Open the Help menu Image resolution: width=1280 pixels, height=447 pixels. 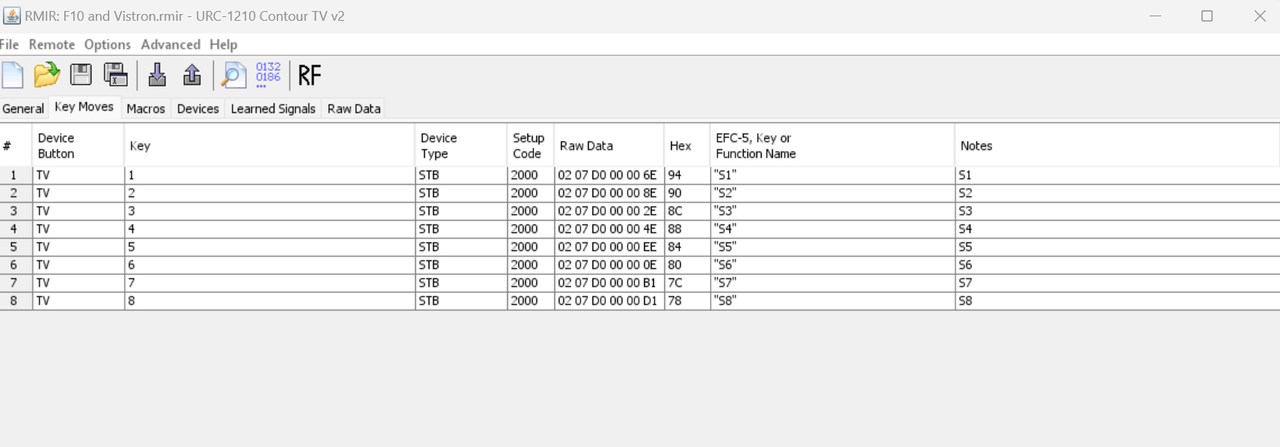click(223, 44)
